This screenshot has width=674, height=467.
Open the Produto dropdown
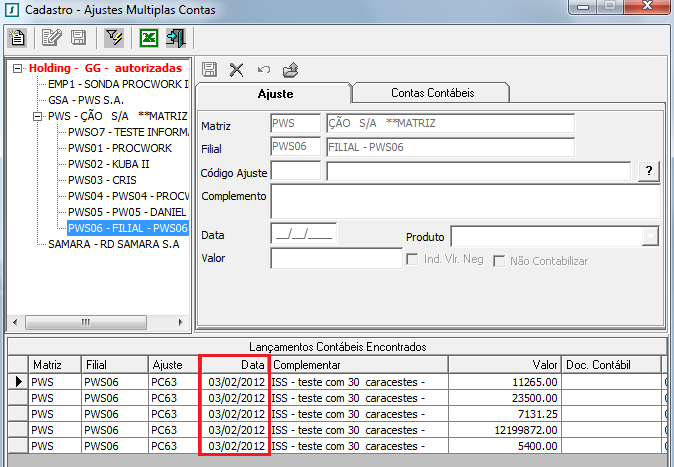[x=650, y=236]
